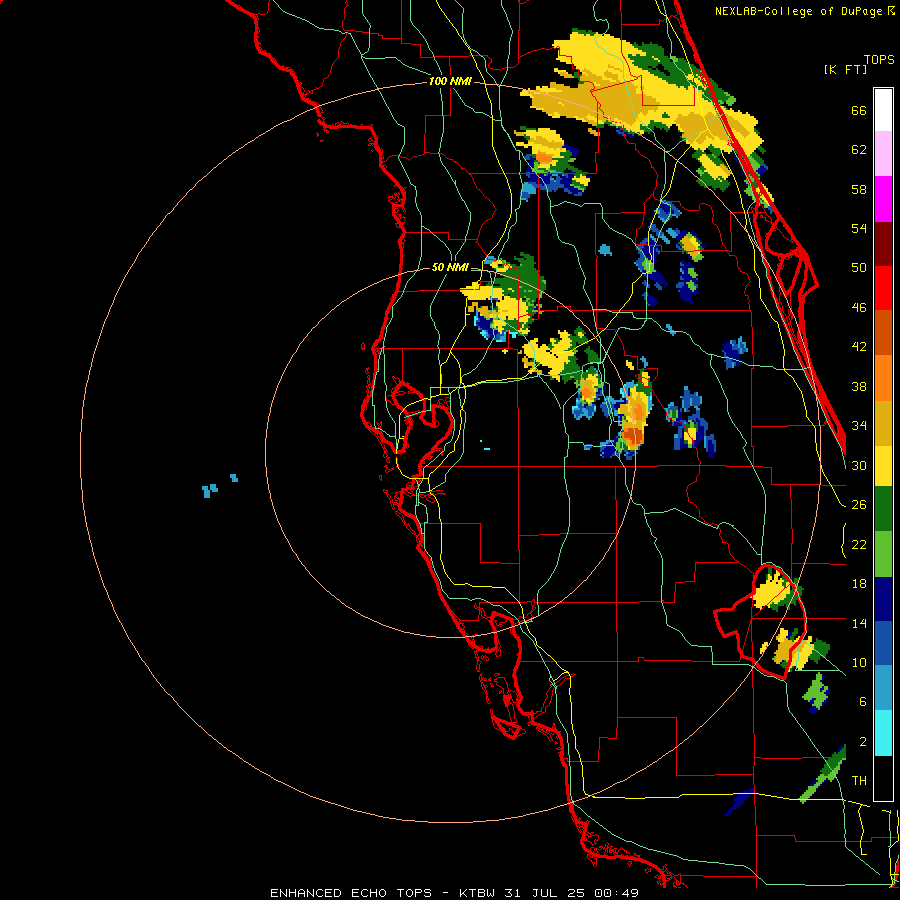Select the light pink legend swatch near 62

tap(883, 154)
